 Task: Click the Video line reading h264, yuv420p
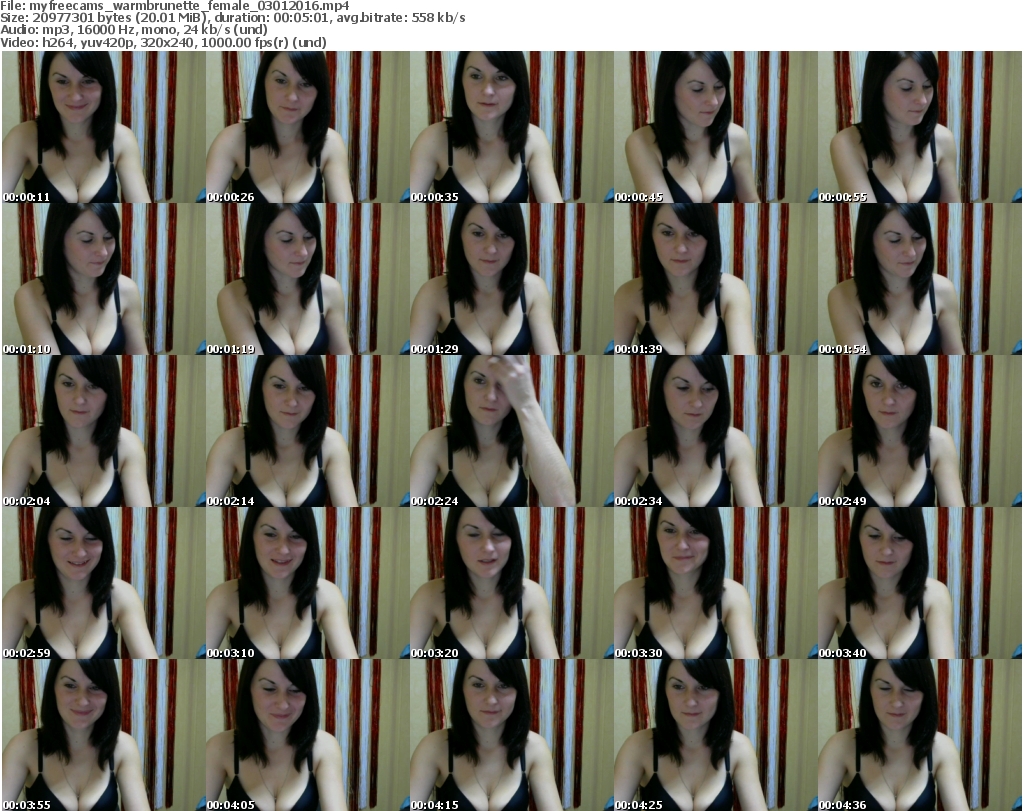pos(163,42)
